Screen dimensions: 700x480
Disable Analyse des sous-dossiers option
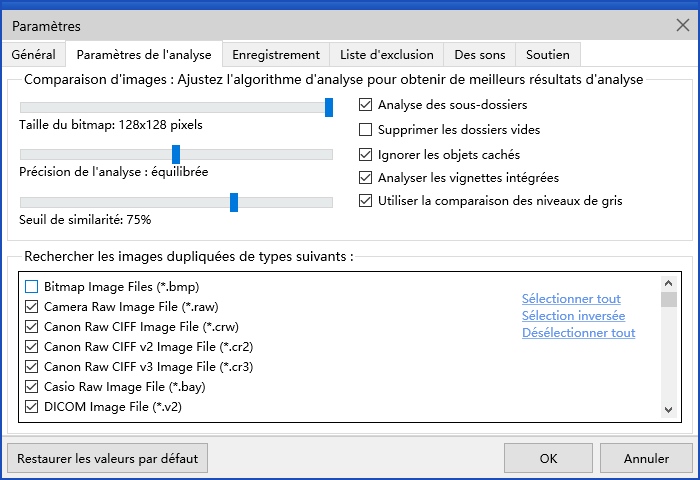tap(366, 104)
